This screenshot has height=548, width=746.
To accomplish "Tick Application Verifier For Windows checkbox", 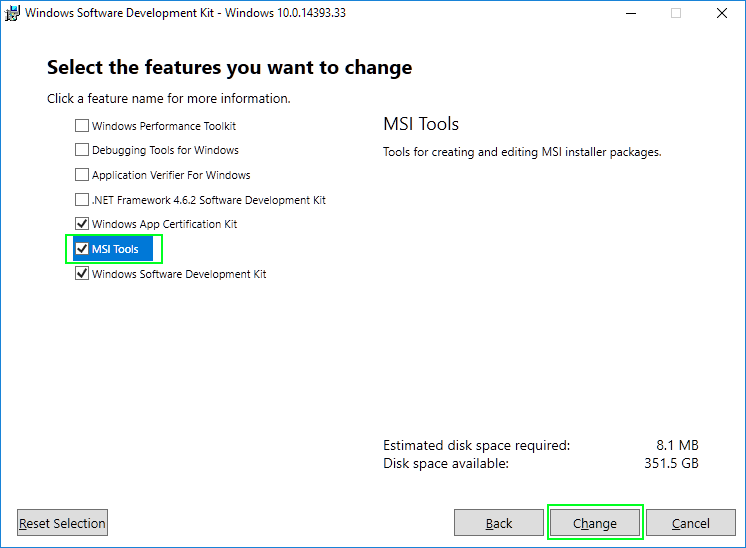I will [x=82, y=175].
